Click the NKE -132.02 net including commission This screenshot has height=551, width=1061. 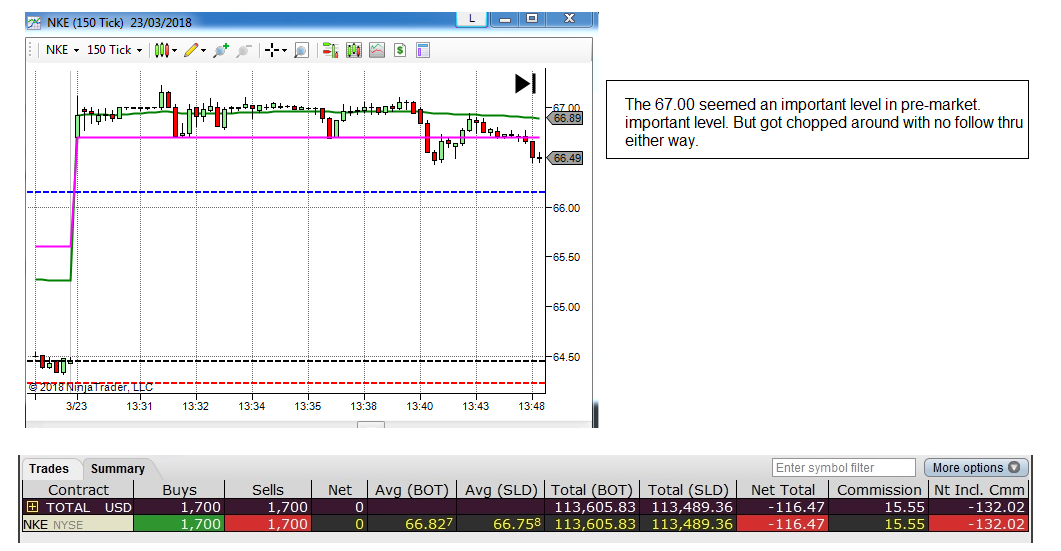point(978,524)
